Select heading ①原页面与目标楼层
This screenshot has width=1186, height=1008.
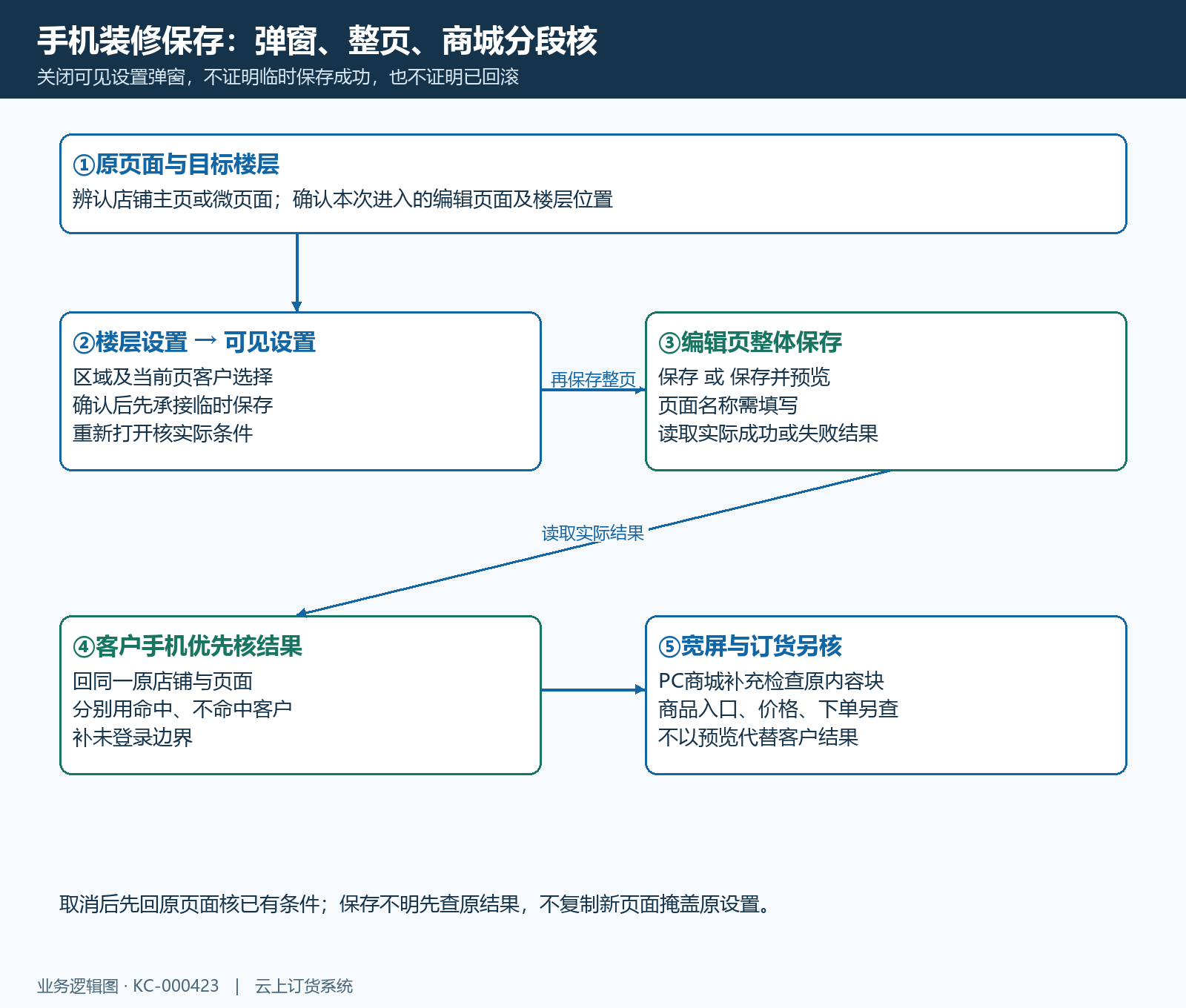[176, 165]
